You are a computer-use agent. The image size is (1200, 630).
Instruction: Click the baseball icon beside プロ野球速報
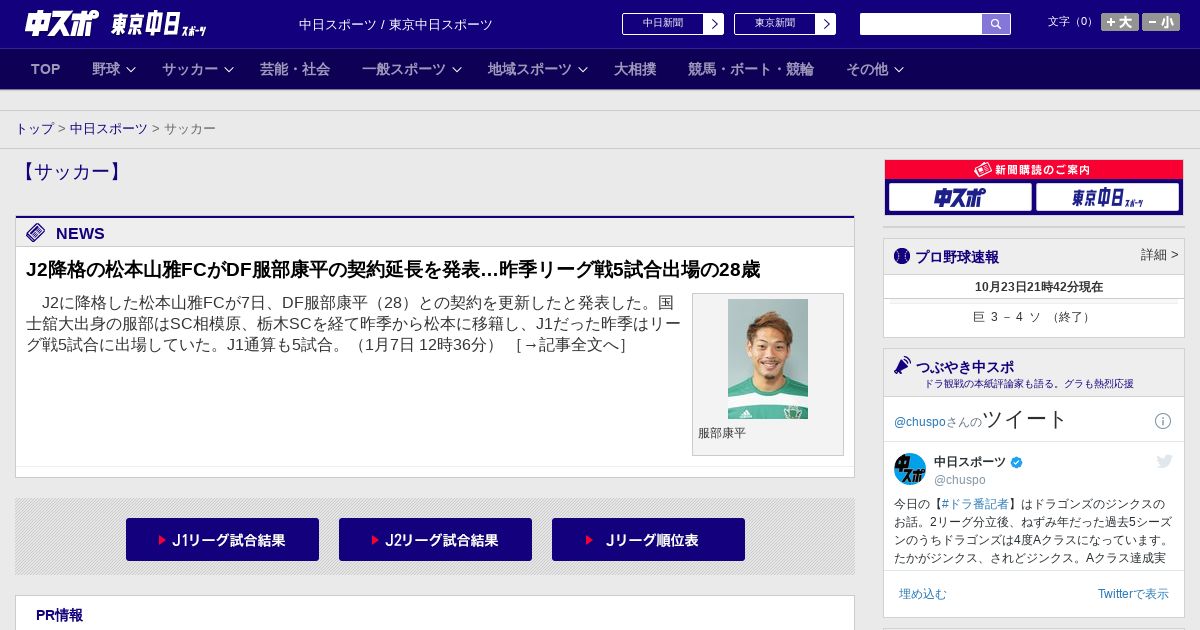click(902, 257)
